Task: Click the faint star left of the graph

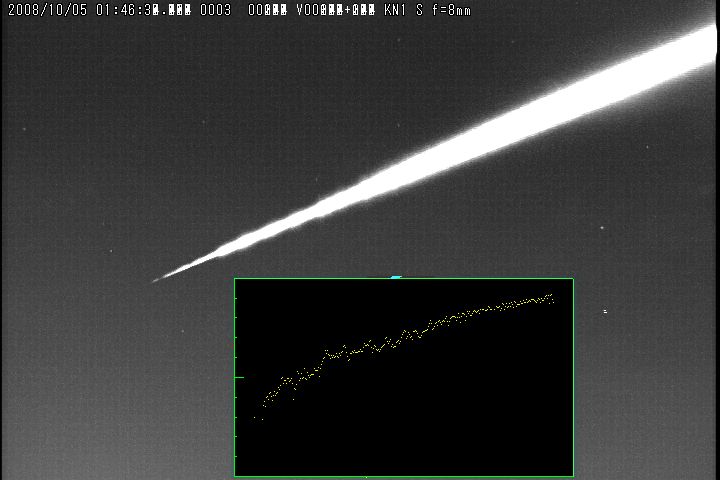Action: 182,334
